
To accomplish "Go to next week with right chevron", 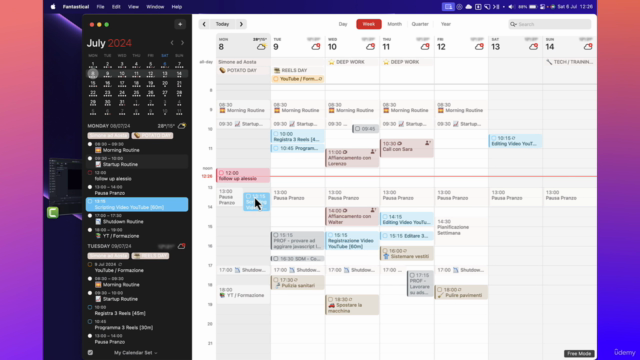I will coord(241,24).
